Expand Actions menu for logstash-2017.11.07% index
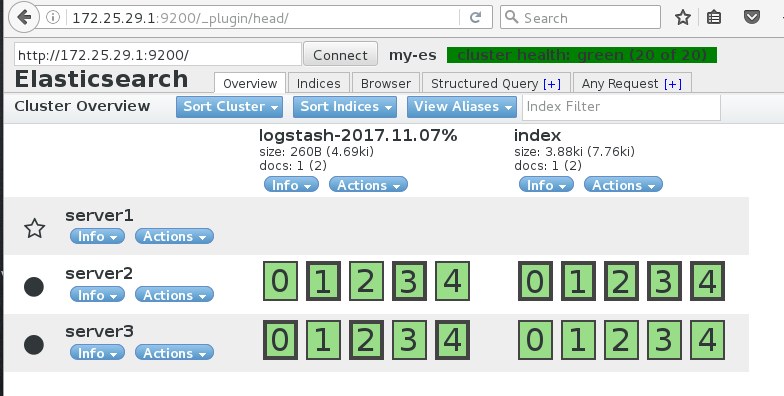 [368, 185]
